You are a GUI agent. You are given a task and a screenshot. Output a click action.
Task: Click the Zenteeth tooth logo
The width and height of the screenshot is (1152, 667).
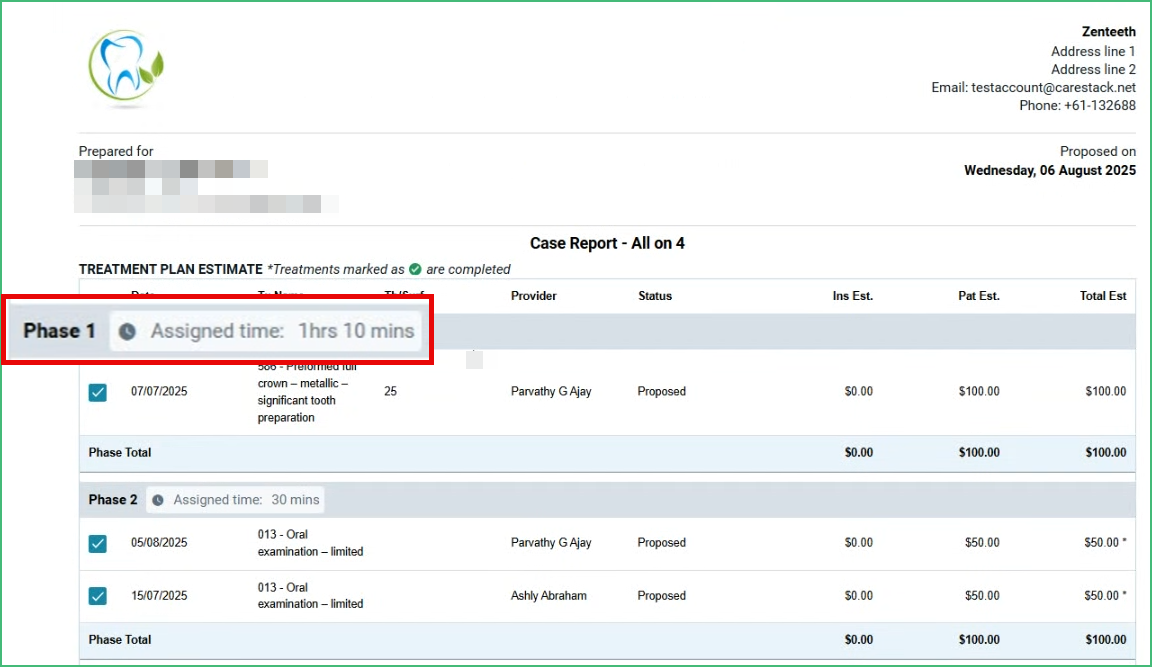click(x=126, y=66)
